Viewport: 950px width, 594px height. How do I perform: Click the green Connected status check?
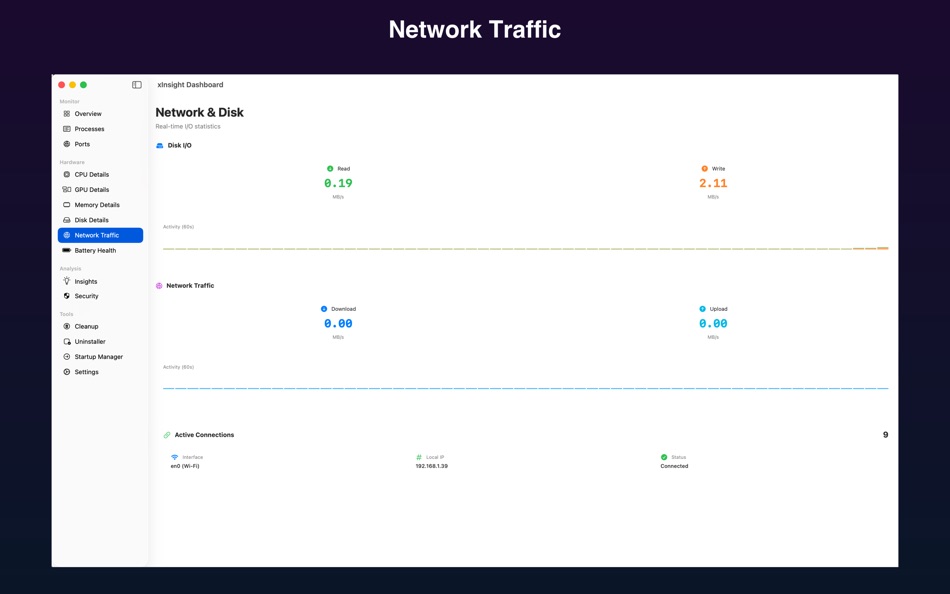(x=664, y=457)
